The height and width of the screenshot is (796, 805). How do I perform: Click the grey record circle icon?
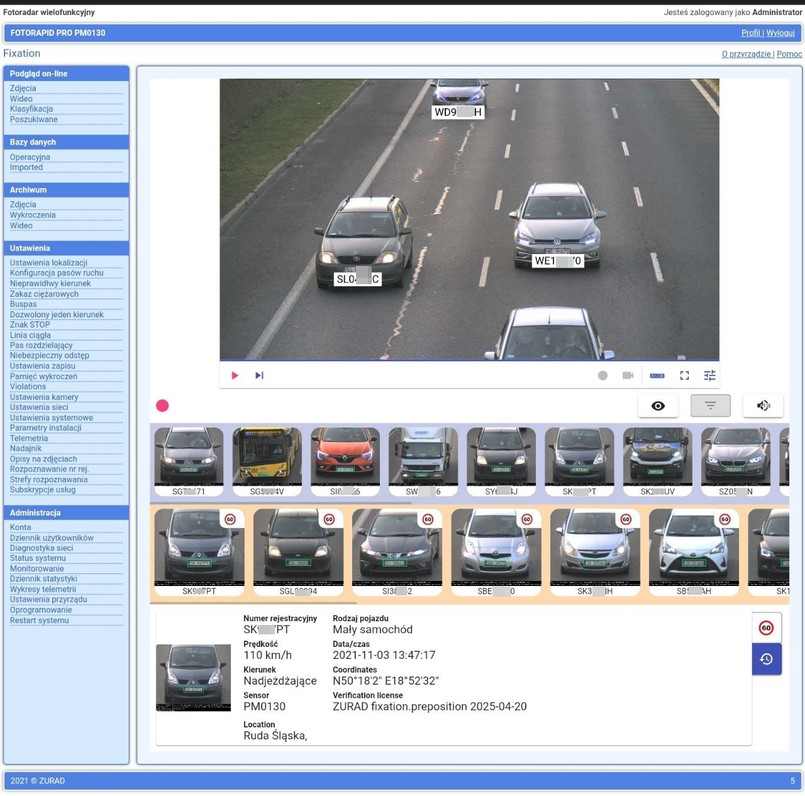click(x=602, y=376)
